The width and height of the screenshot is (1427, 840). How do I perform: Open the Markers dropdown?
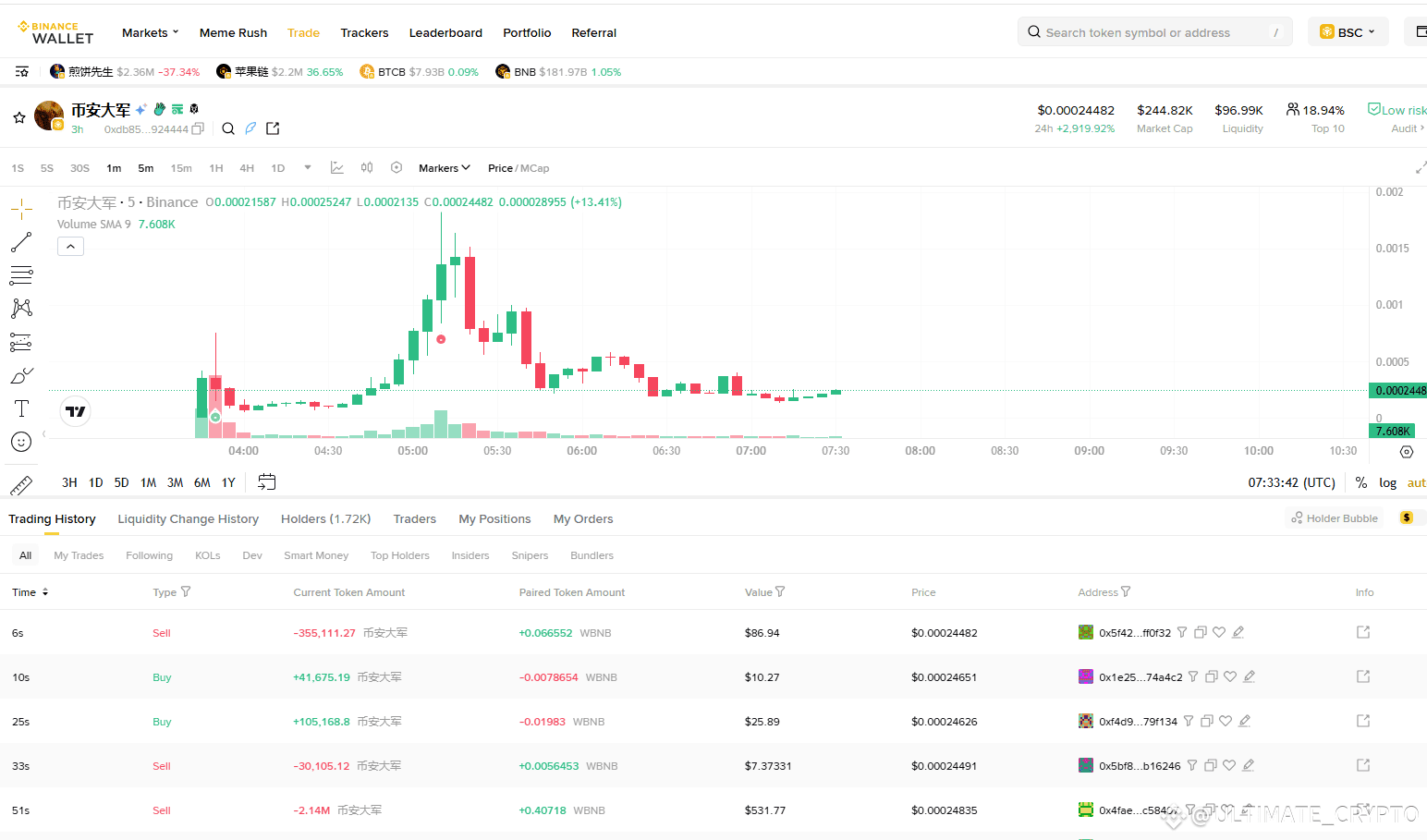(445, 168)
